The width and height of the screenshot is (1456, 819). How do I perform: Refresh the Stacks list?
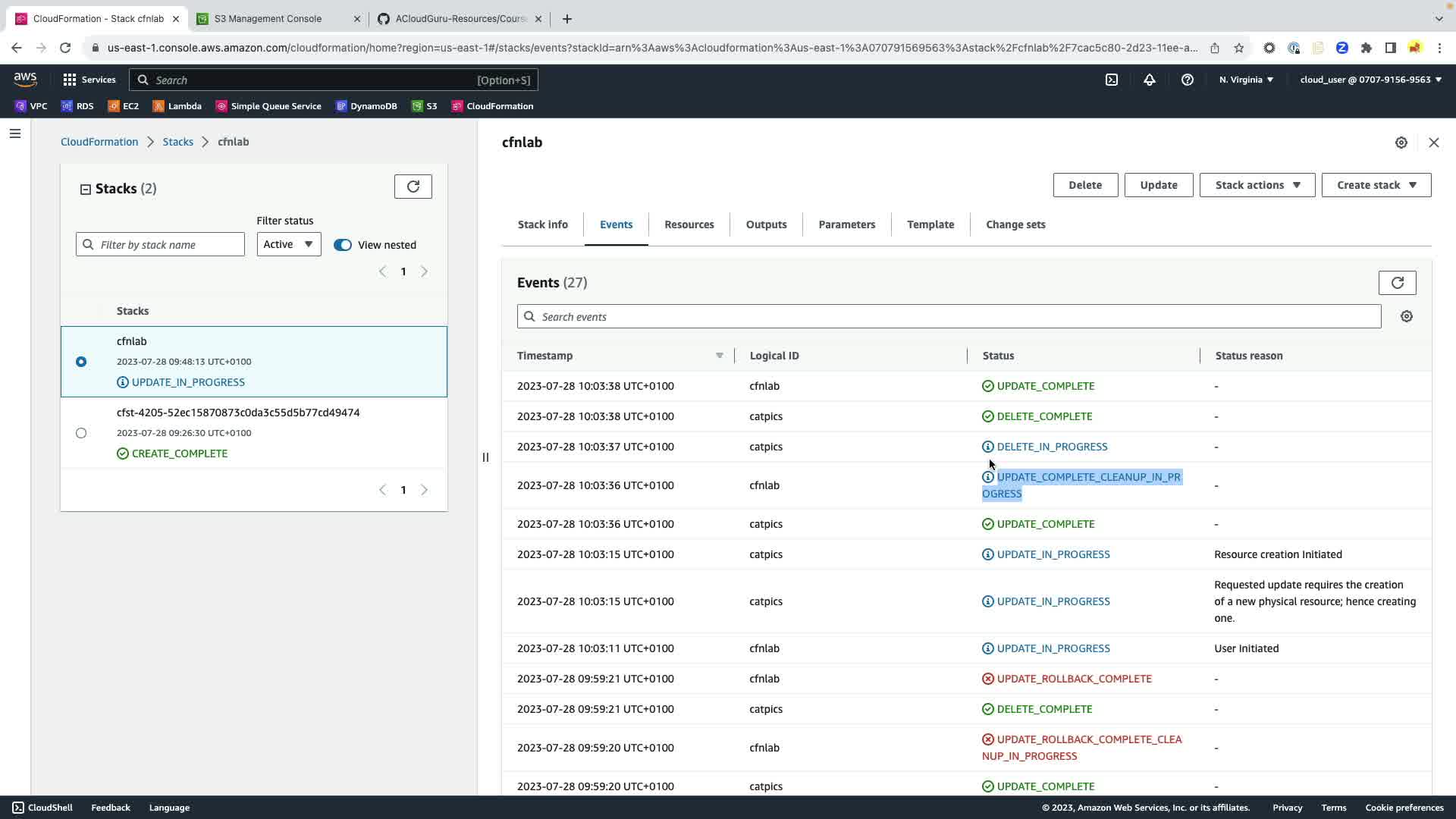[413, 187]
